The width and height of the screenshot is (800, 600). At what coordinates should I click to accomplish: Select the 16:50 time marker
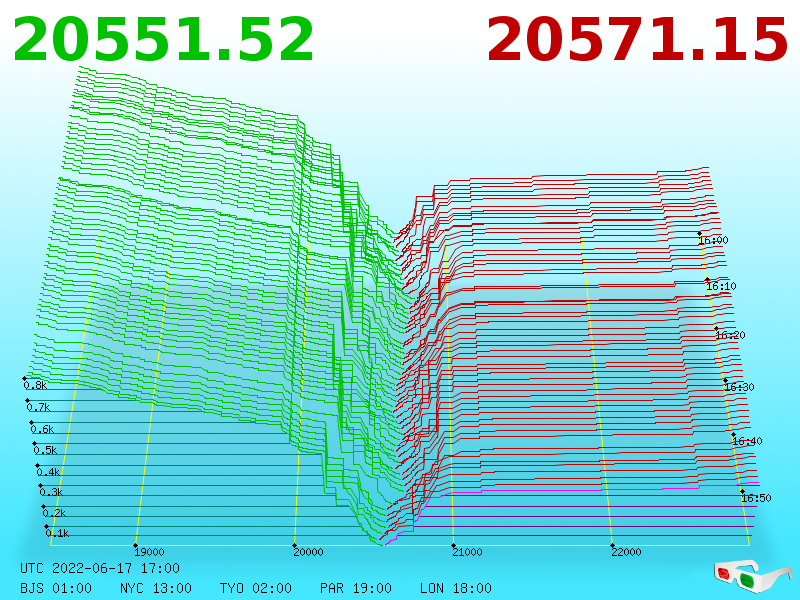pos(756,498)
